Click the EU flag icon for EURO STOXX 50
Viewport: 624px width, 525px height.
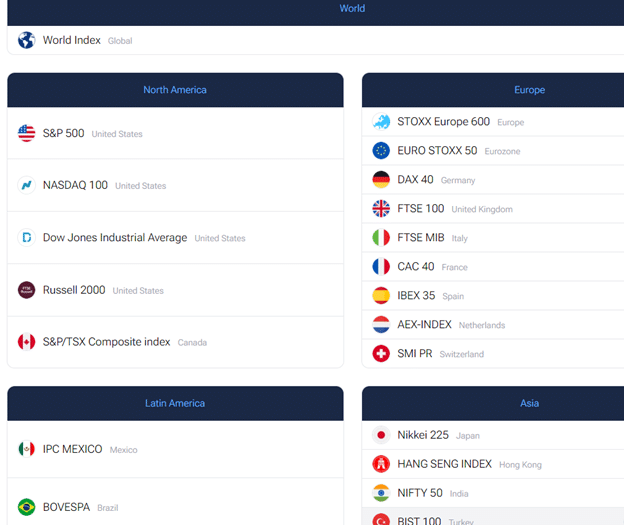pyautogui.click(x=381, y=150)
